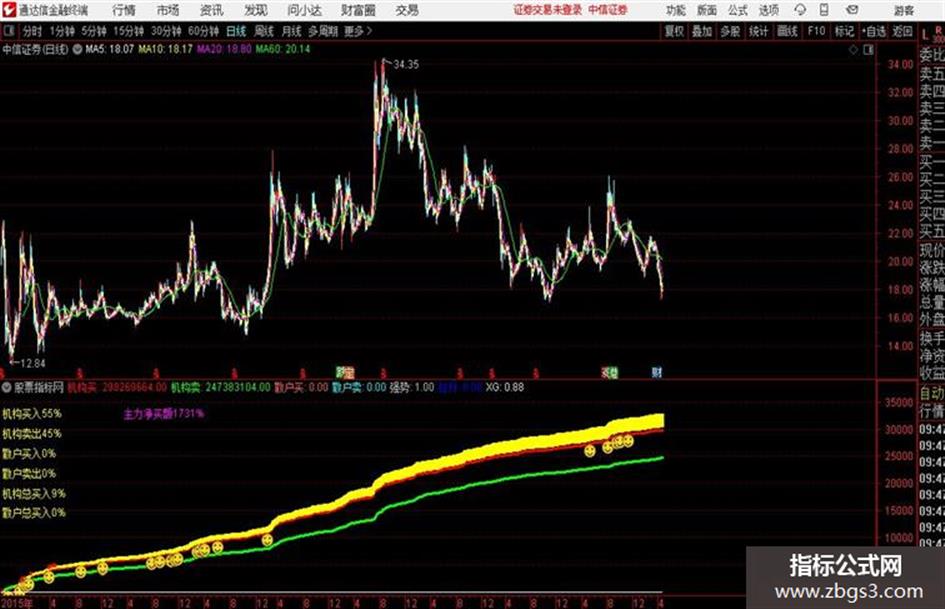
Task: Open the 资讯 menu
Action: click(x=212, y=10)
